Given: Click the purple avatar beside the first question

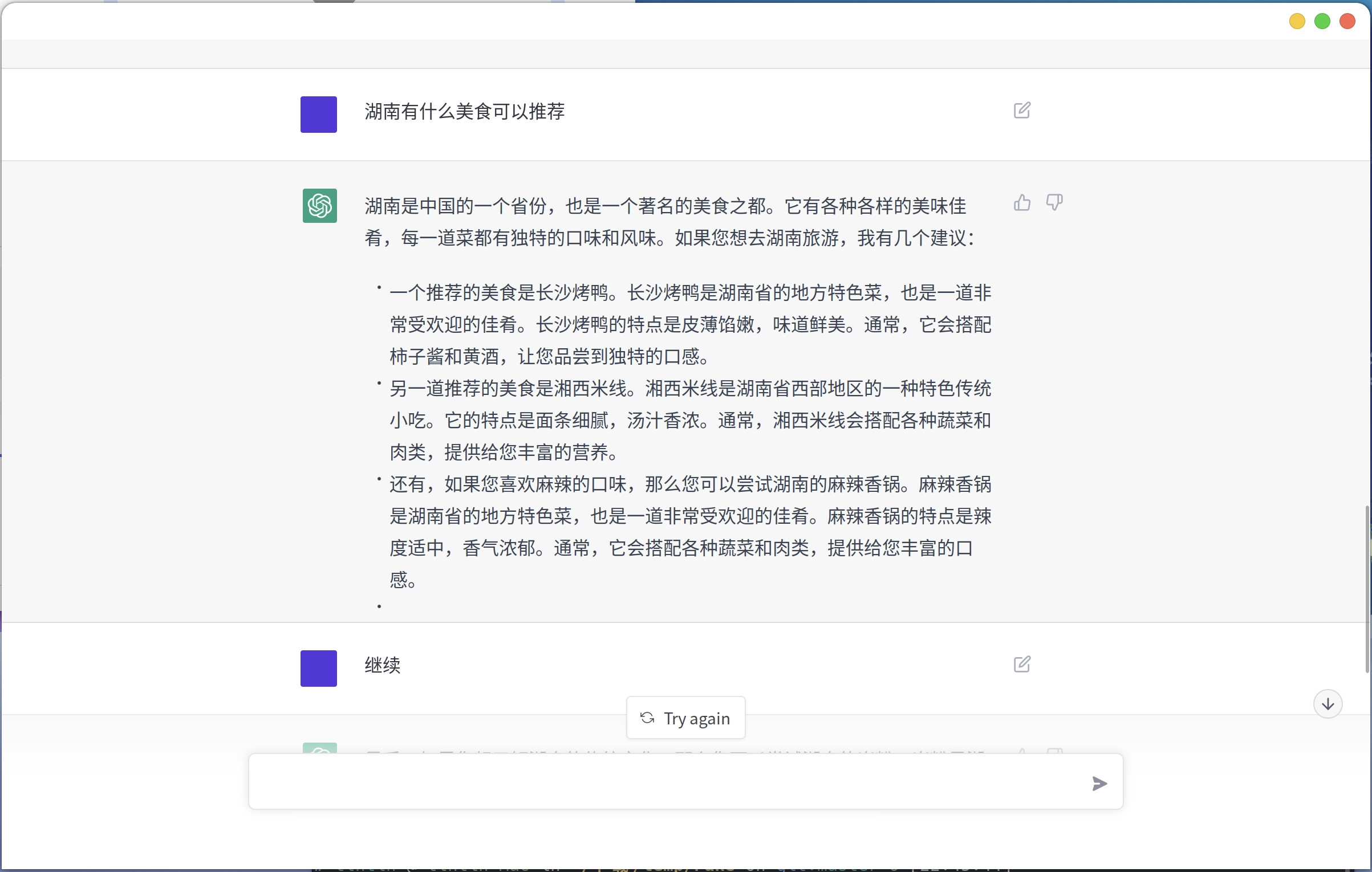Looking at the screenshot, I should tap(318, 114).
